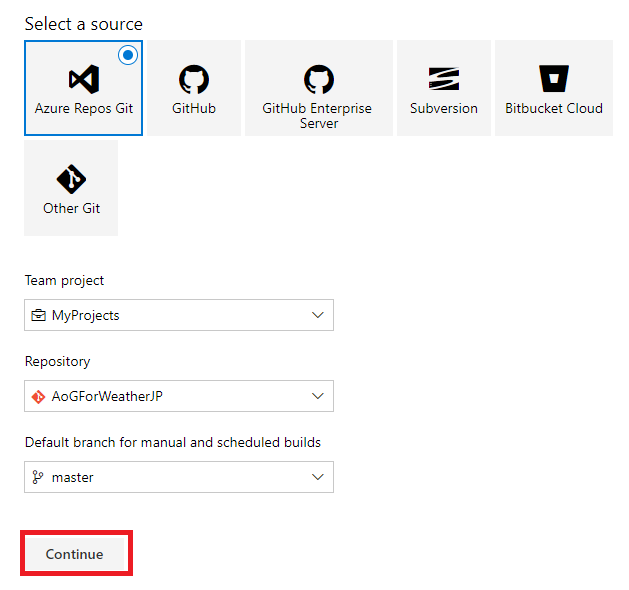Click the repo icon beside AoGForWeatherJP

(39, 396)
